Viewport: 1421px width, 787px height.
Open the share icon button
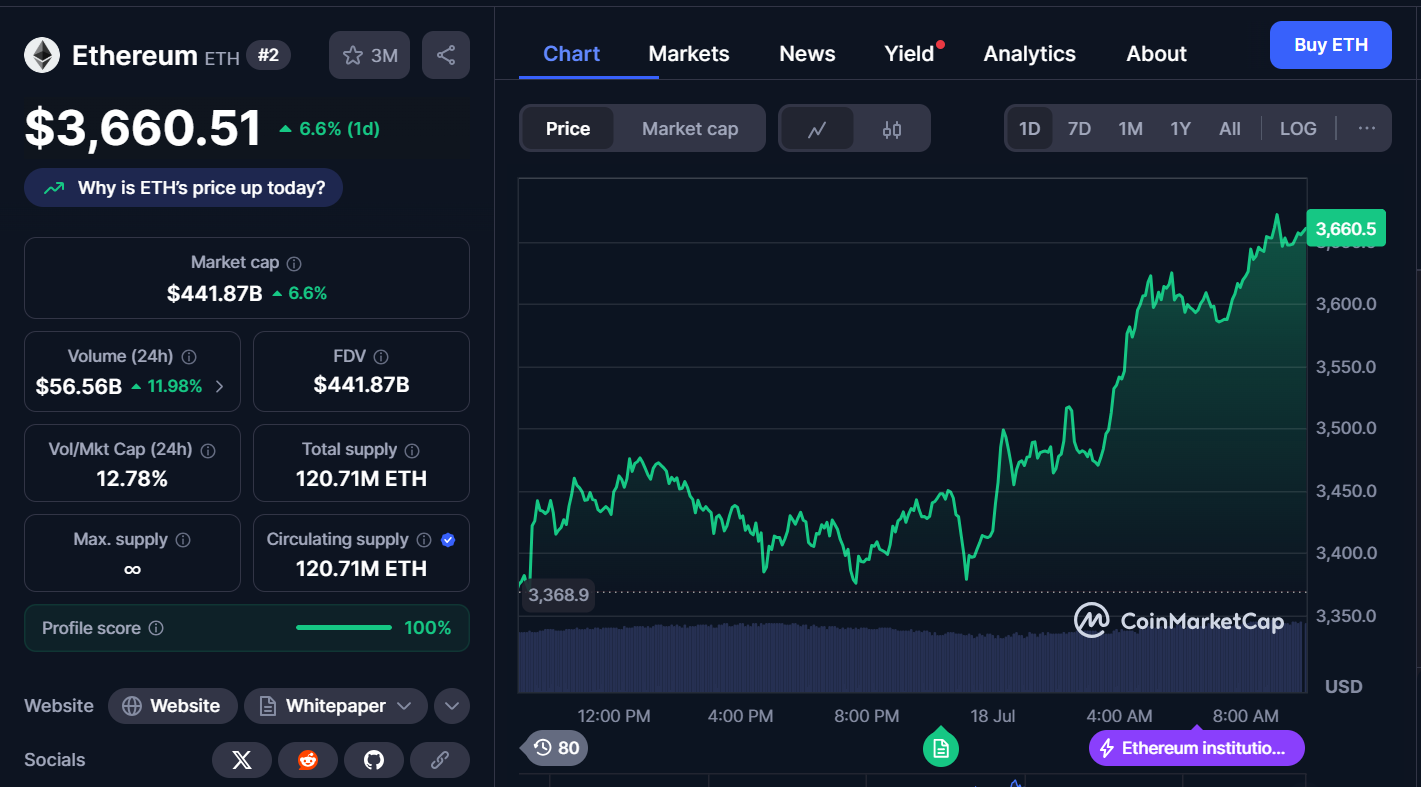point(446,55)
